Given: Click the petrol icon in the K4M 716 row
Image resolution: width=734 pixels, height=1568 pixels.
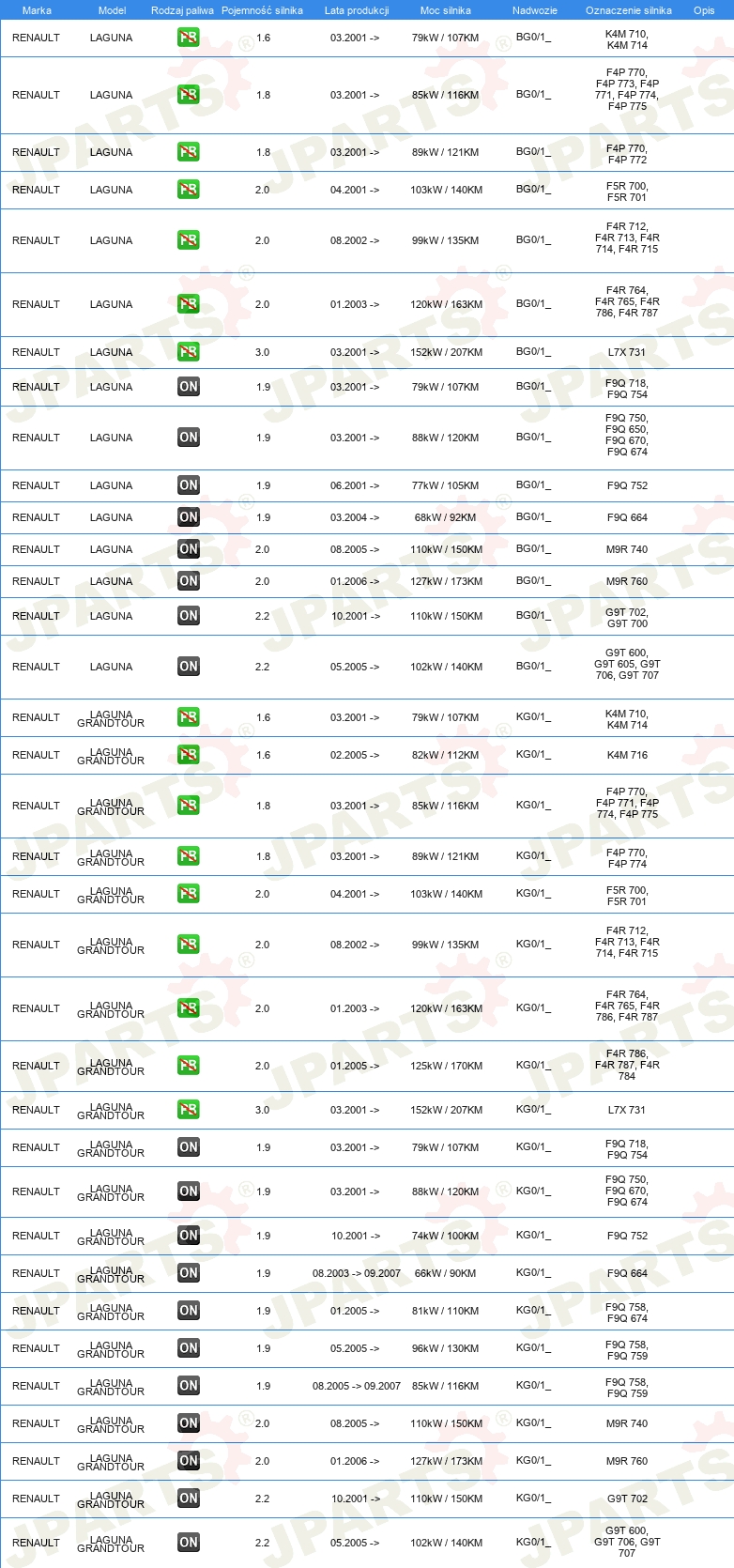Looking at the screenshot, I should point(189,755).
